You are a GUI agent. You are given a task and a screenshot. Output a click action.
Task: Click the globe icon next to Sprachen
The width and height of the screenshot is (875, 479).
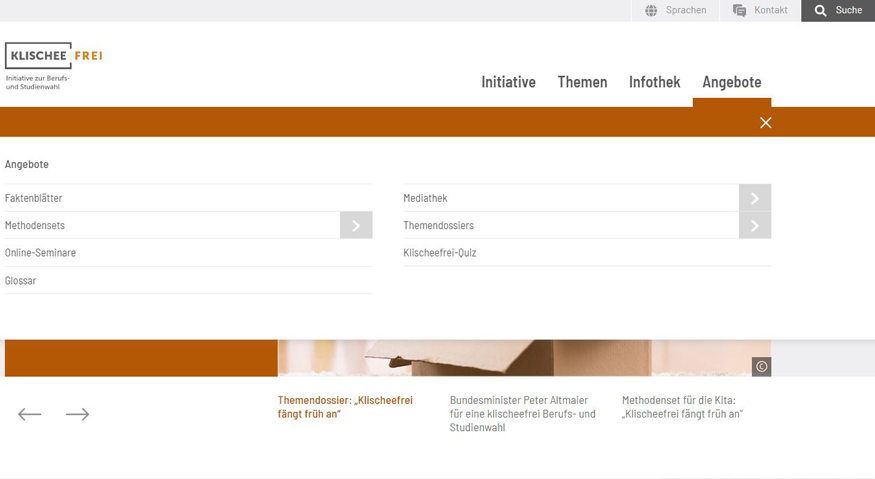pyautogui.click(x=651, y=11)
